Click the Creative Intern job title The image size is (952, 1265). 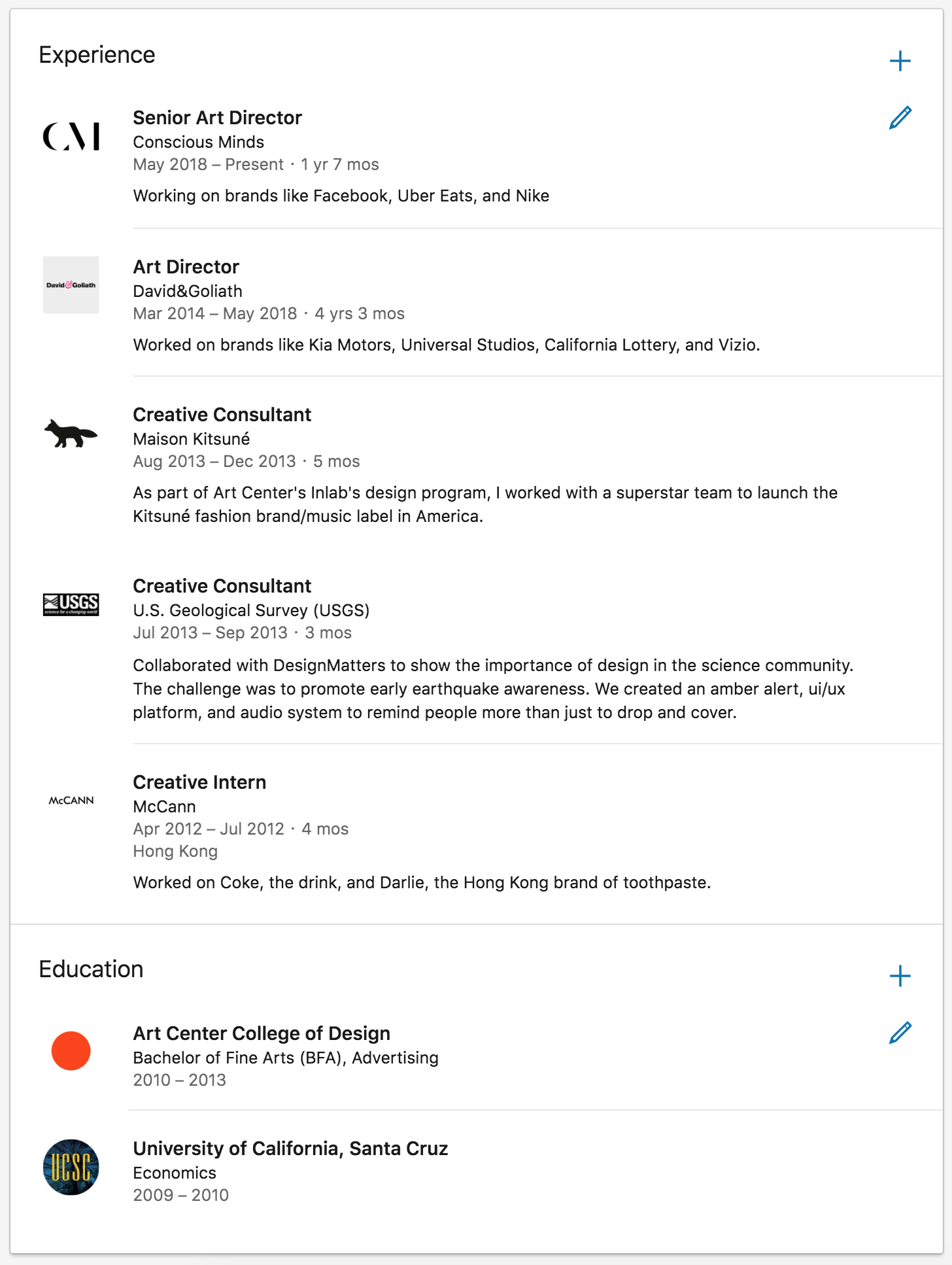[199, 782]
